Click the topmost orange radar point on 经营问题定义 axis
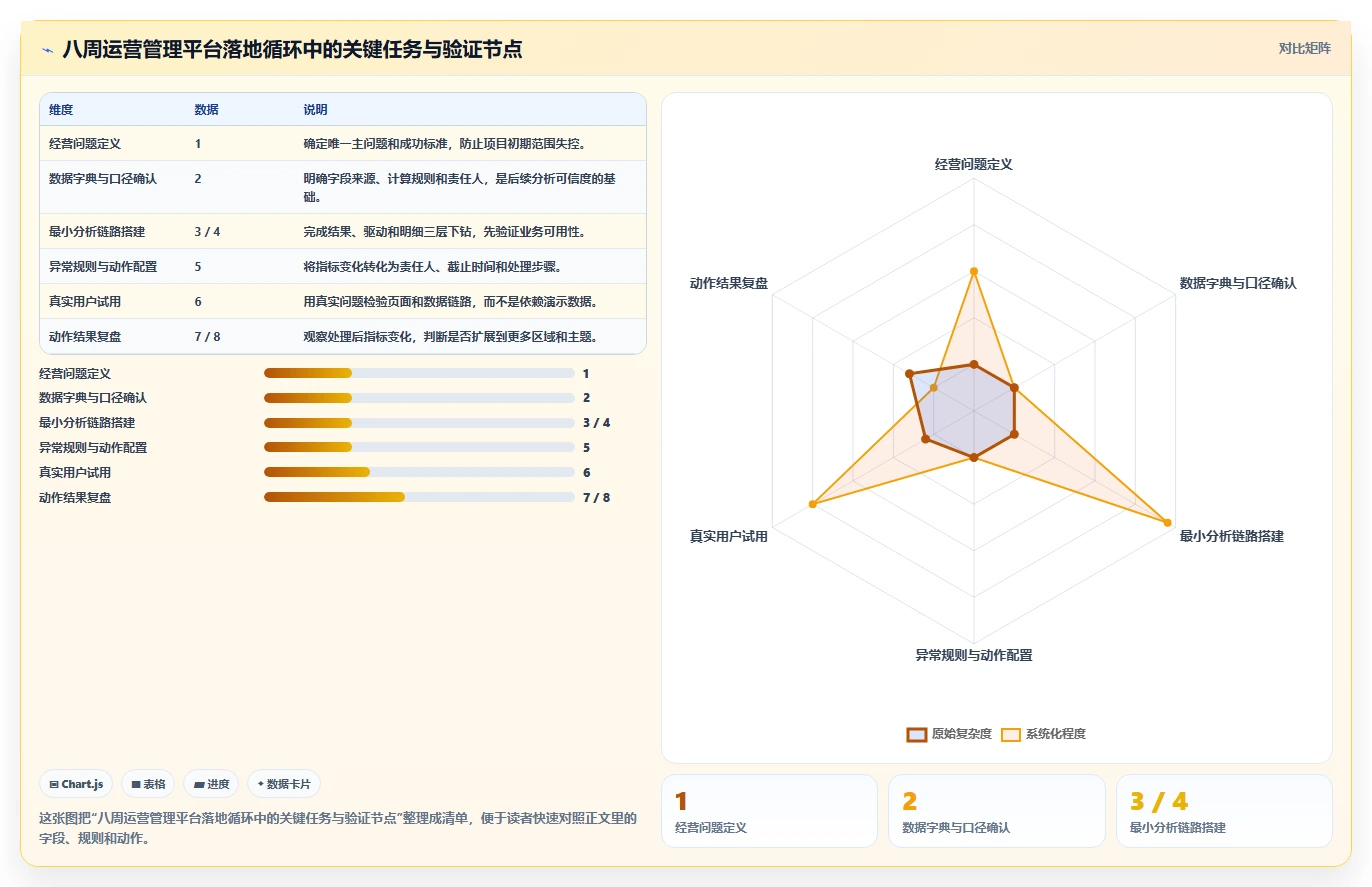 (973, 271)
